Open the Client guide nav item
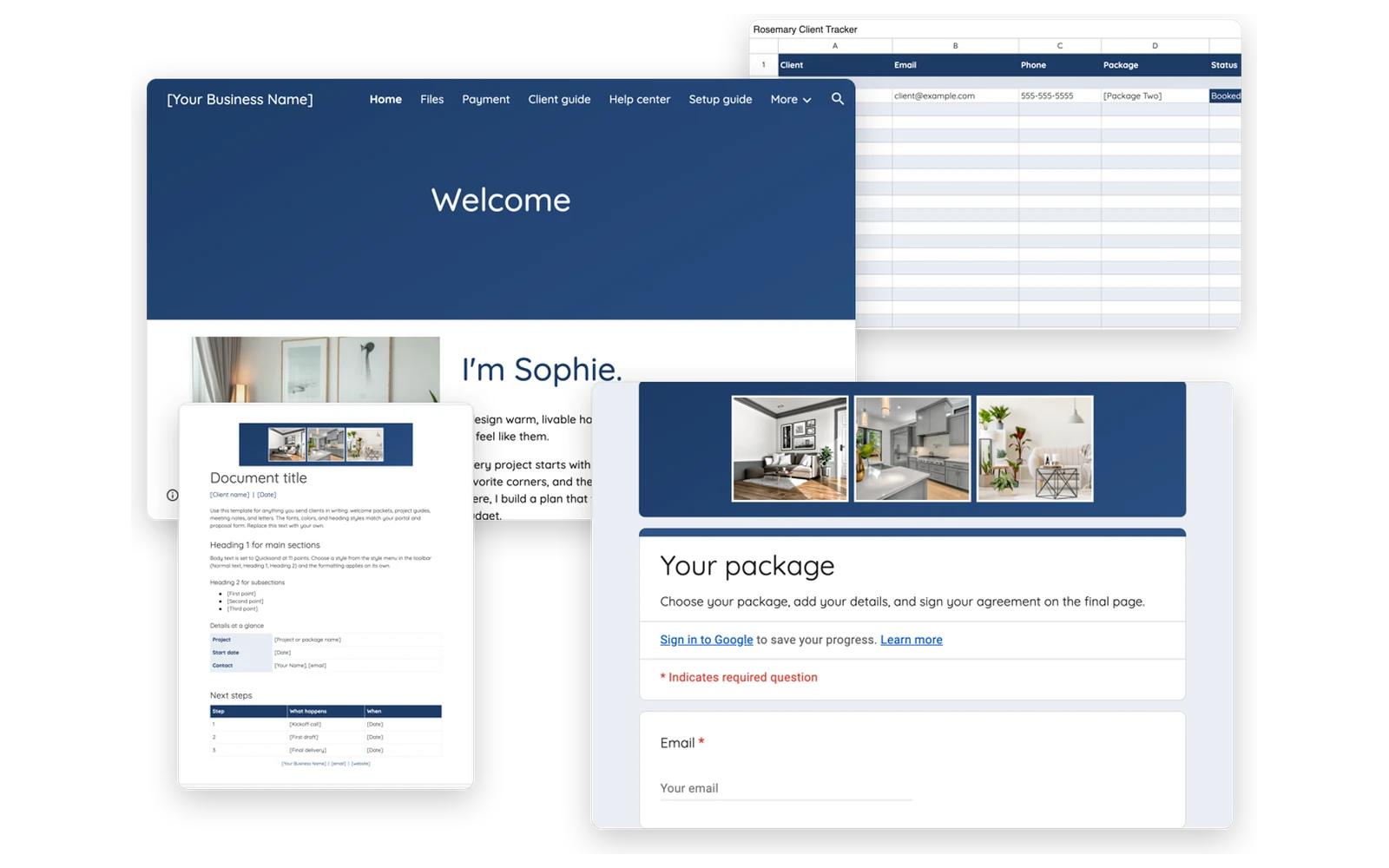This screenshot has width=1389, height=868. pos(559,100)
